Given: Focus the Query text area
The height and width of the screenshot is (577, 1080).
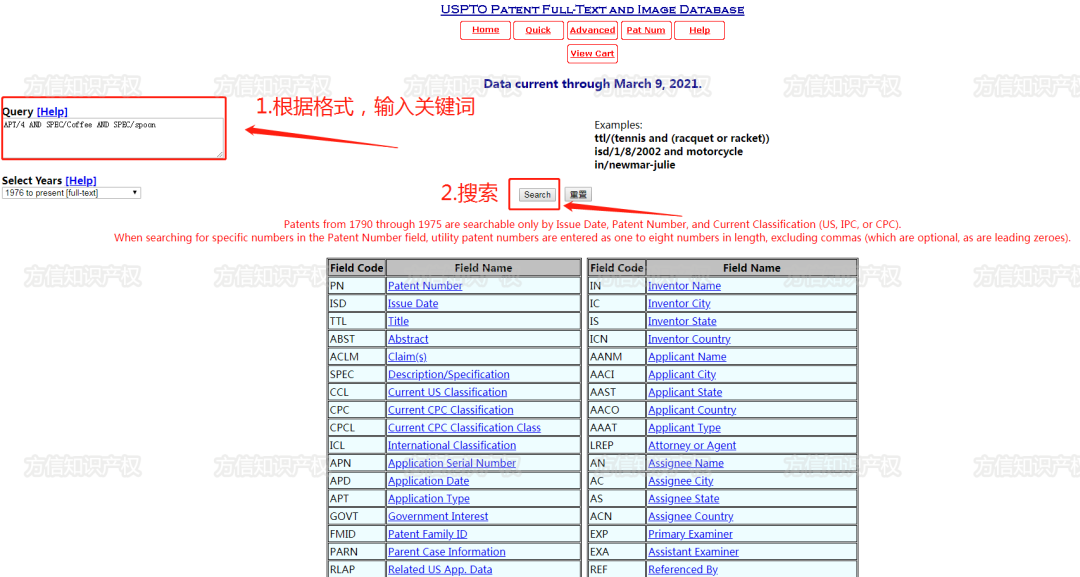Looking at the screenshot, I should pos(113,138).
